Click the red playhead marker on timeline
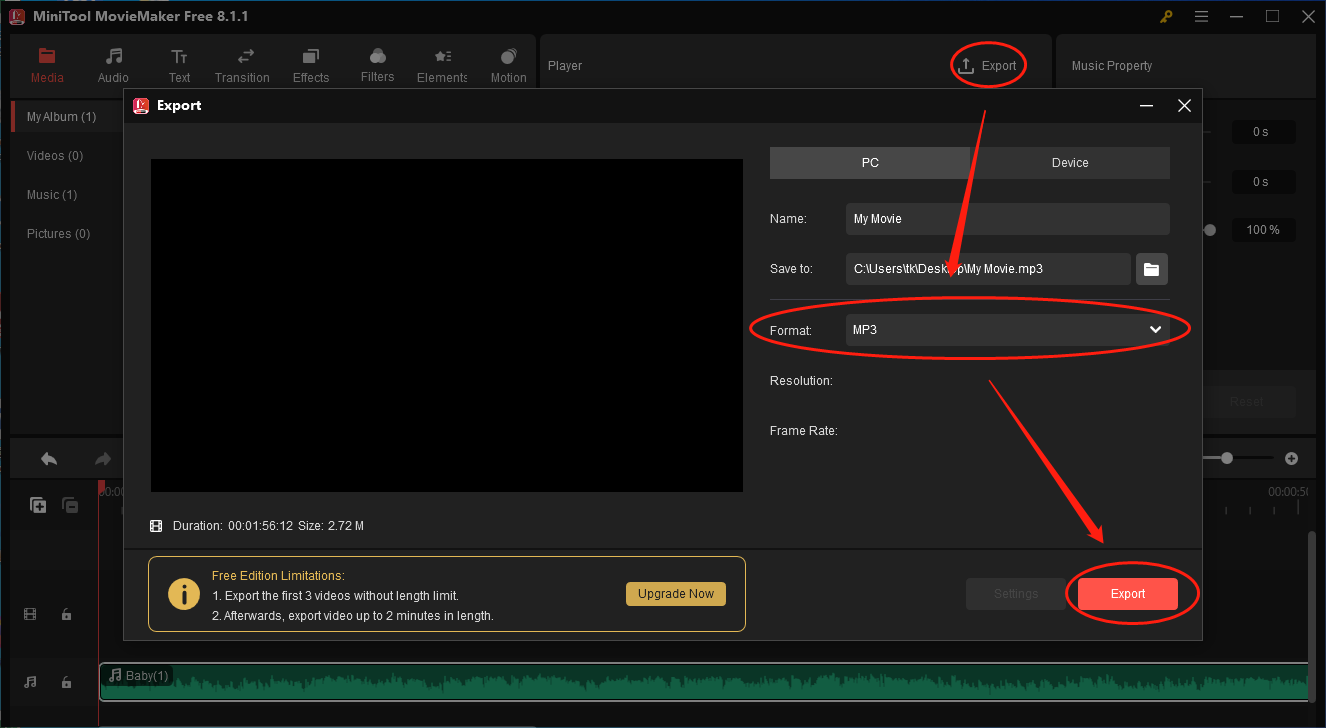1326x728 pixels. pos(101,488)
